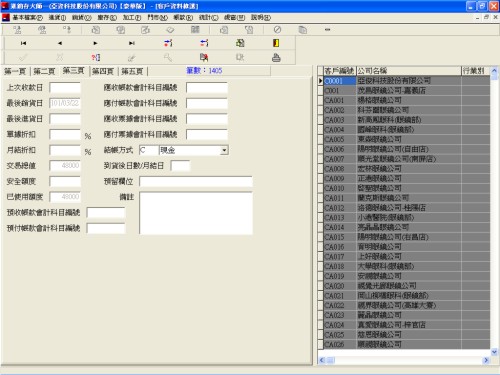Click inside the 備註 text area

[196, 213]
